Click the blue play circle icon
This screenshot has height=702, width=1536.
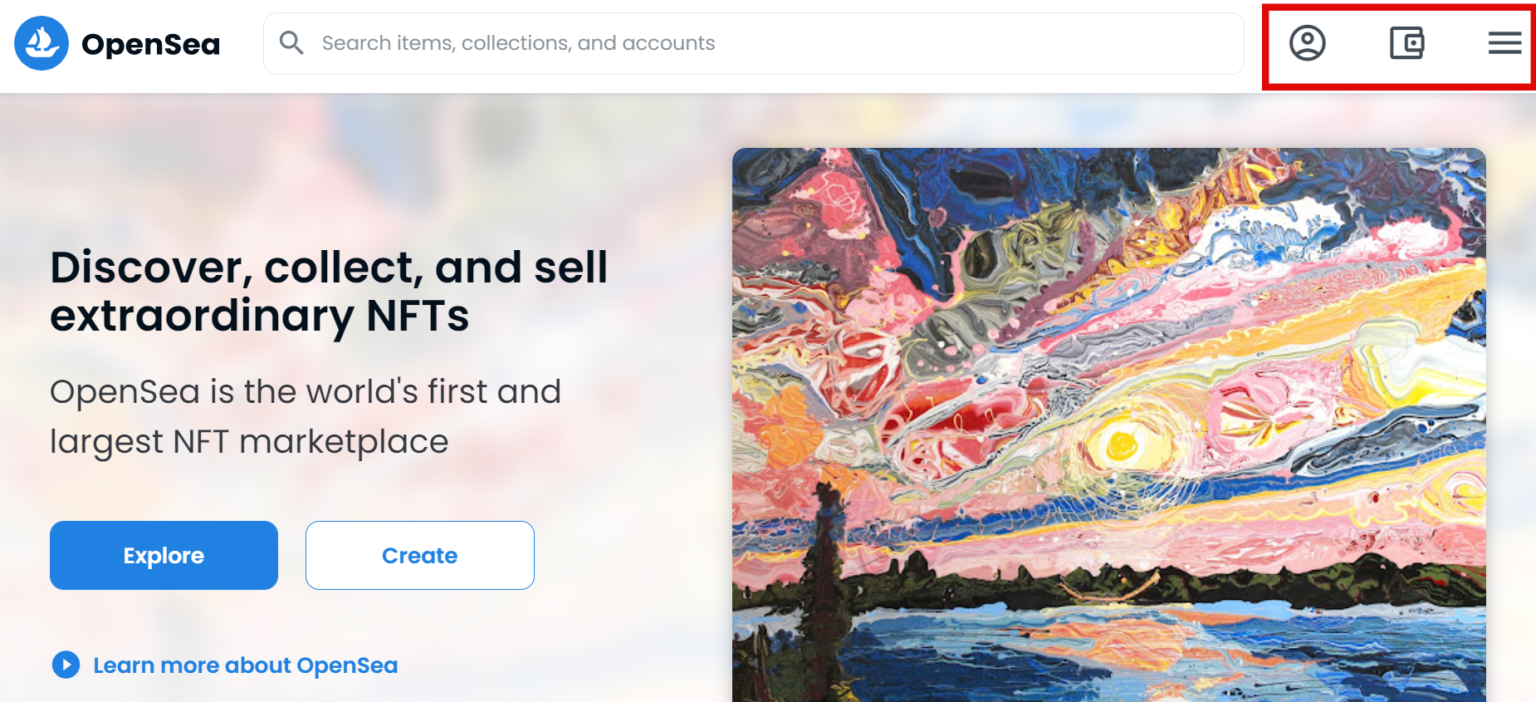pyautogui.click(x=66, y=665)
